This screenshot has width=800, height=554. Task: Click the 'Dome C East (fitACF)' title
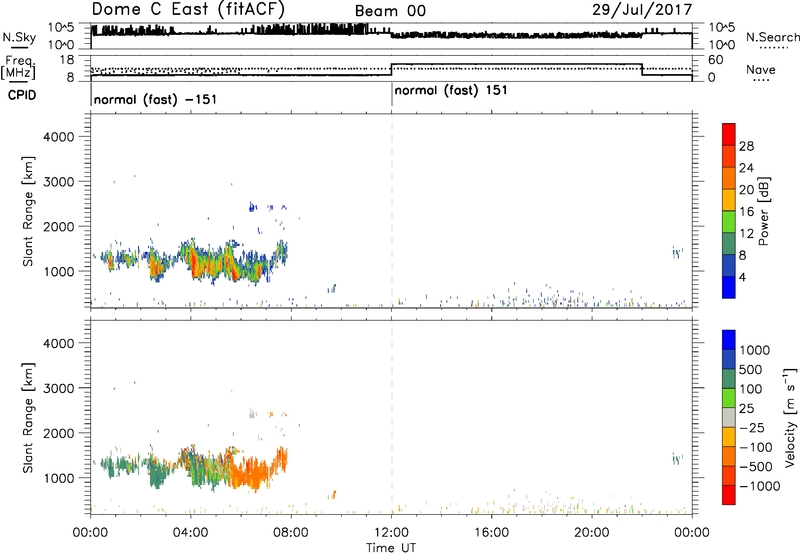coord(188,10)
